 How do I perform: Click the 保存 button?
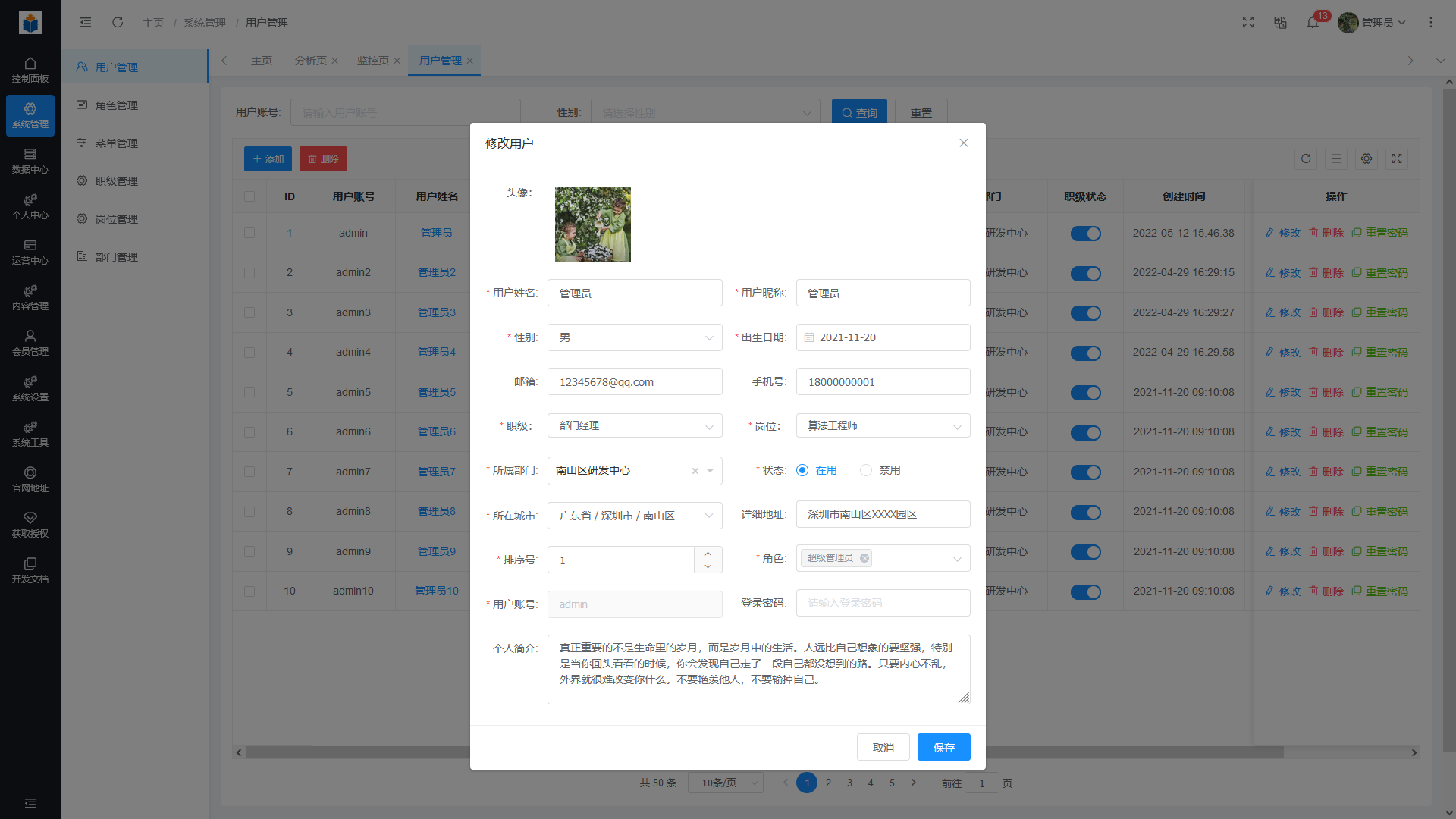[x=943, y=747]
